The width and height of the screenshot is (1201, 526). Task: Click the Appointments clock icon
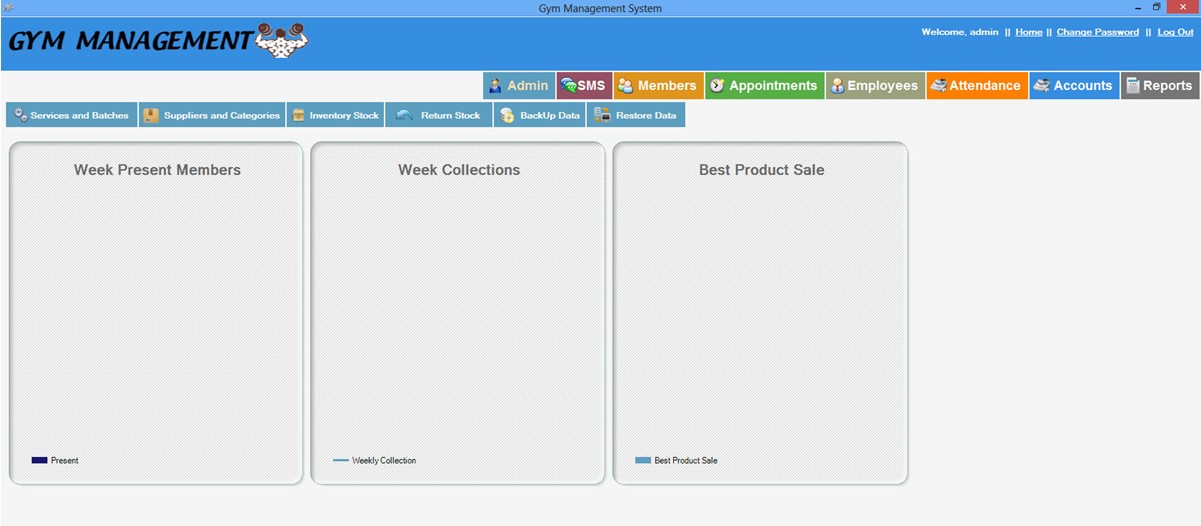coord(717,86)
